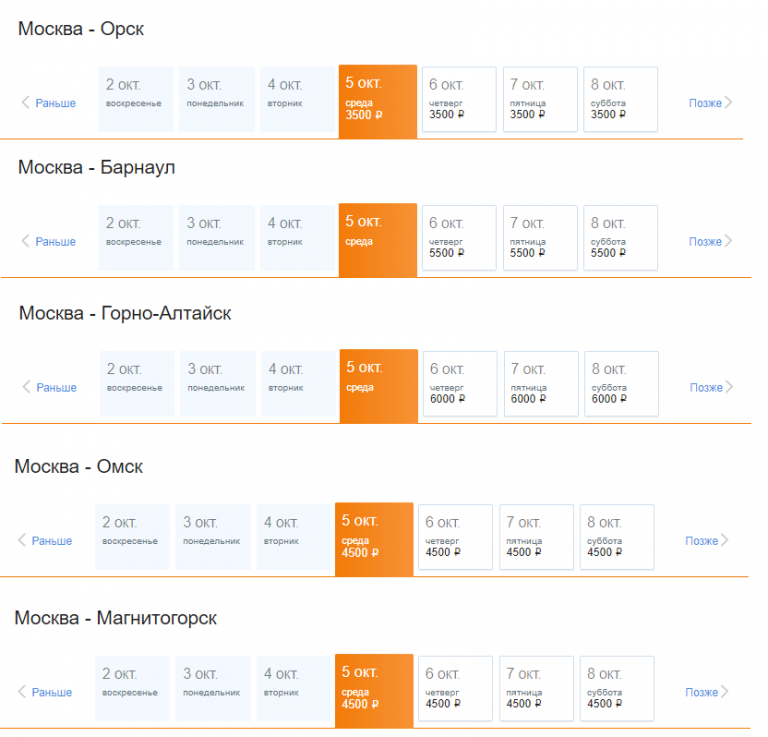The height and width of the screenshot is (737, 768).
Task: Select 6 окт. четверг for Москва - Магнитогорск
Action: pyautogui.click(x=455, y=689)
